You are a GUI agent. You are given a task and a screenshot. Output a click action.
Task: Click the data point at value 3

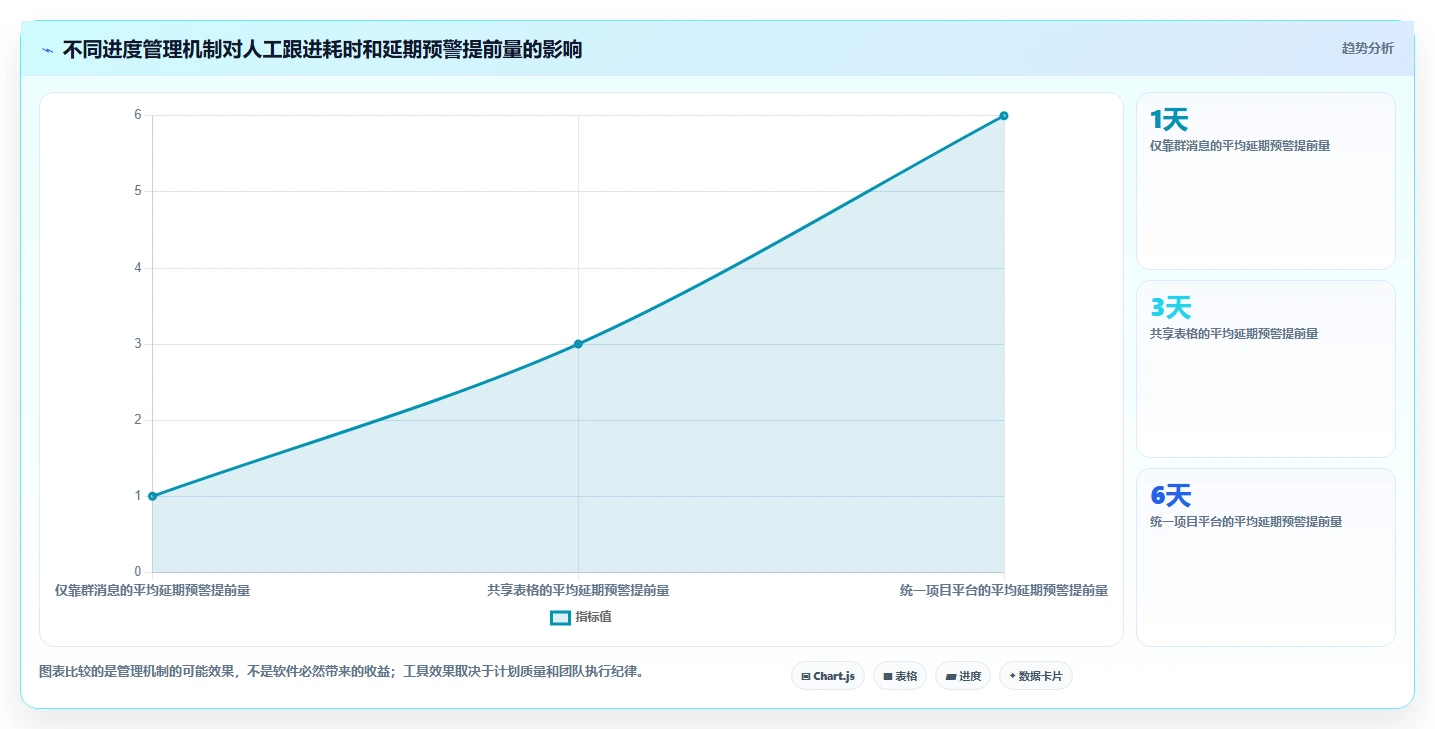pos(578,344)
